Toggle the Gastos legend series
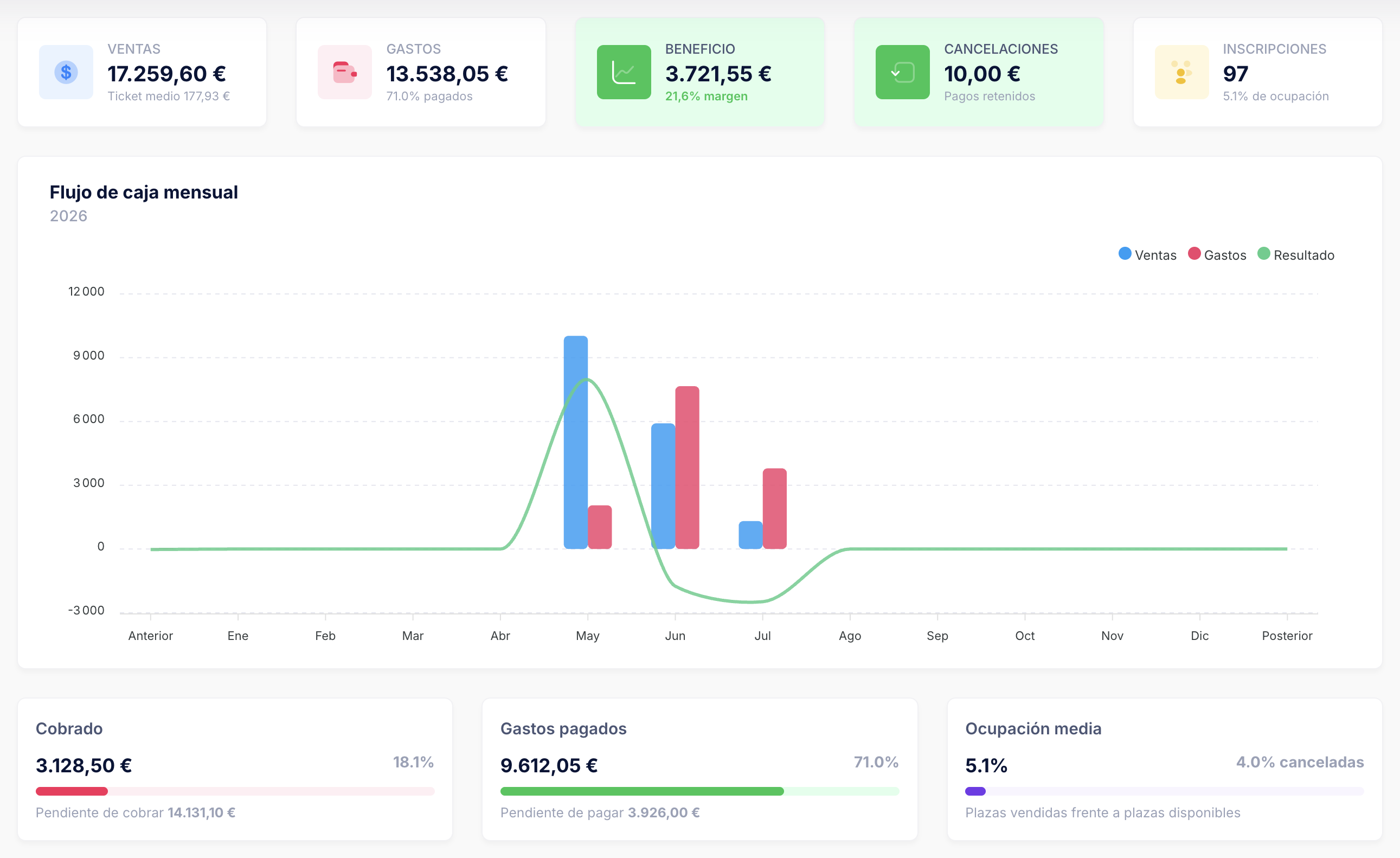1400x858 pixels. coord(1217,254)
